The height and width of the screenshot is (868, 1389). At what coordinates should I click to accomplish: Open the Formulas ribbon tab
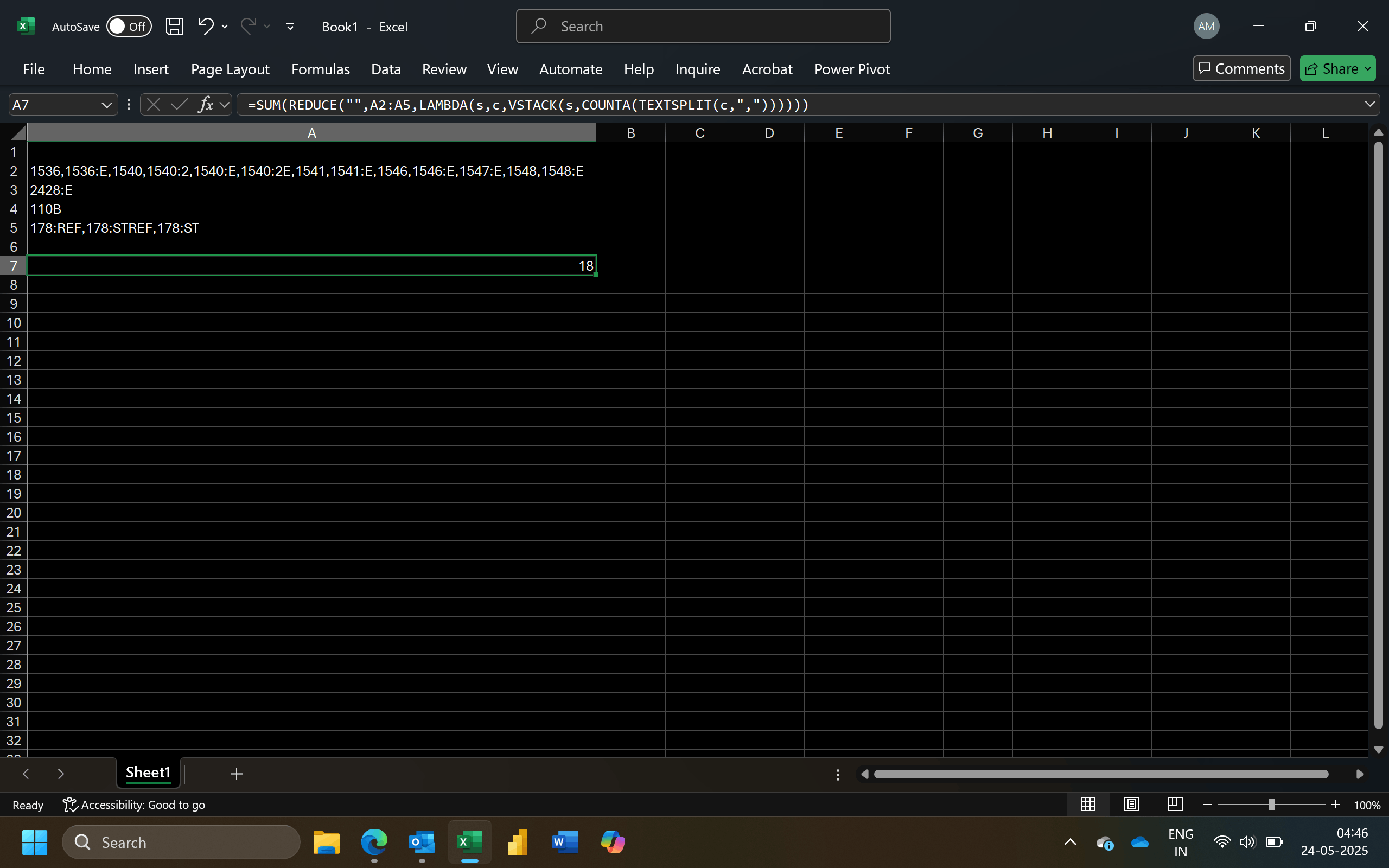(x=320, y=69)
